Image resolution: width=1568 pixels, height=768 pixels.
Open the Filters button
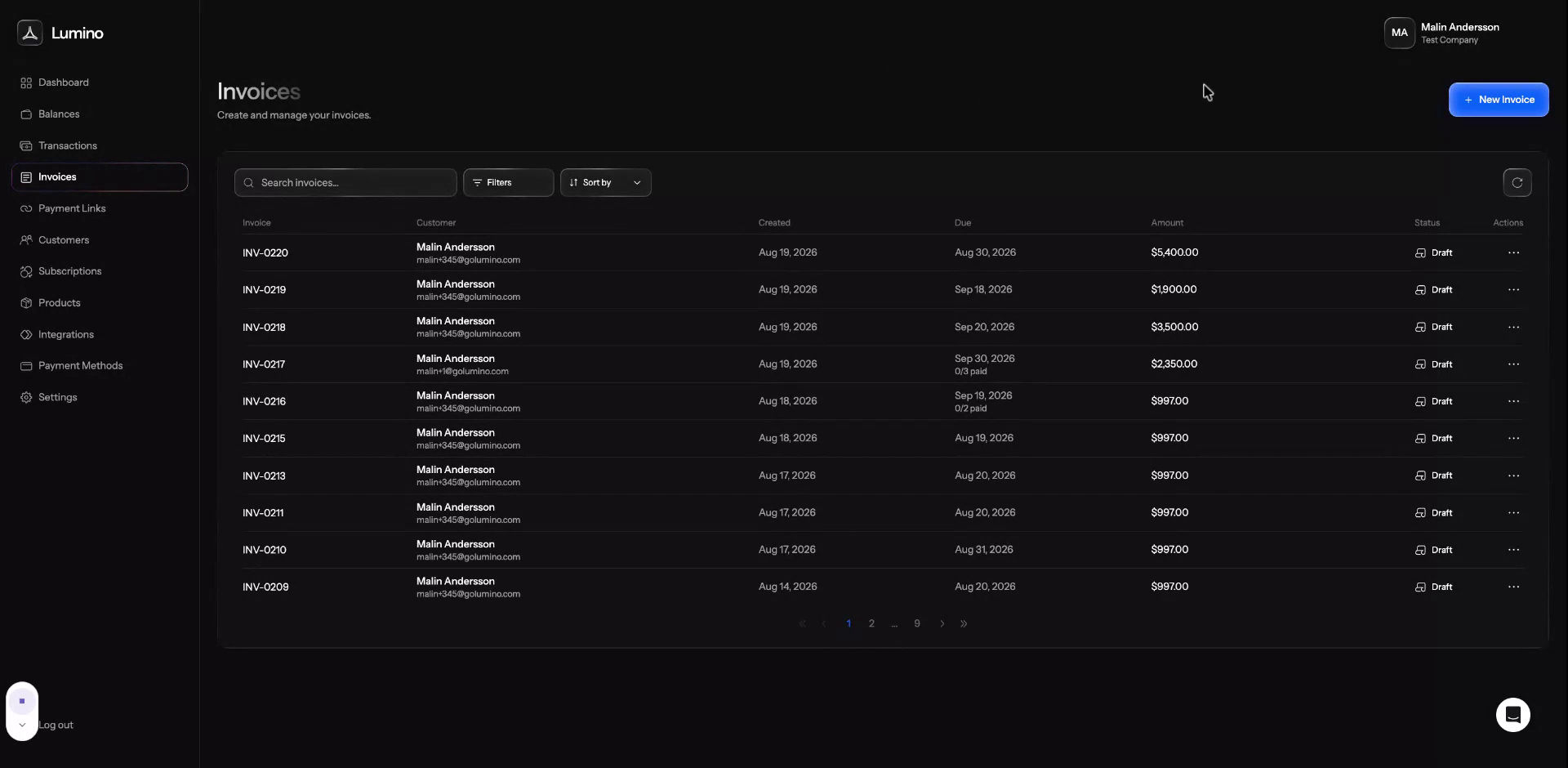[x=508, y=183]
